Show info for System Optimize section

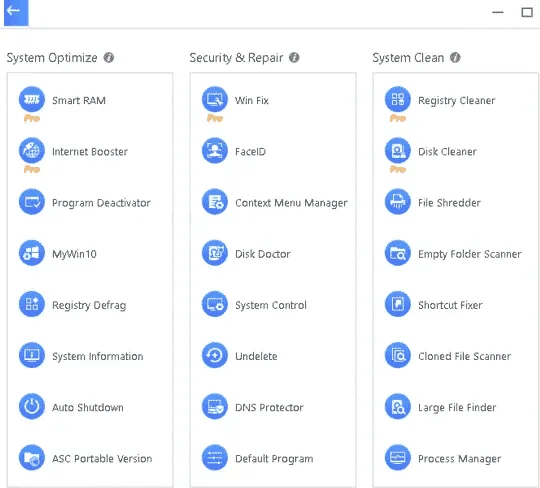click(109, 58)
